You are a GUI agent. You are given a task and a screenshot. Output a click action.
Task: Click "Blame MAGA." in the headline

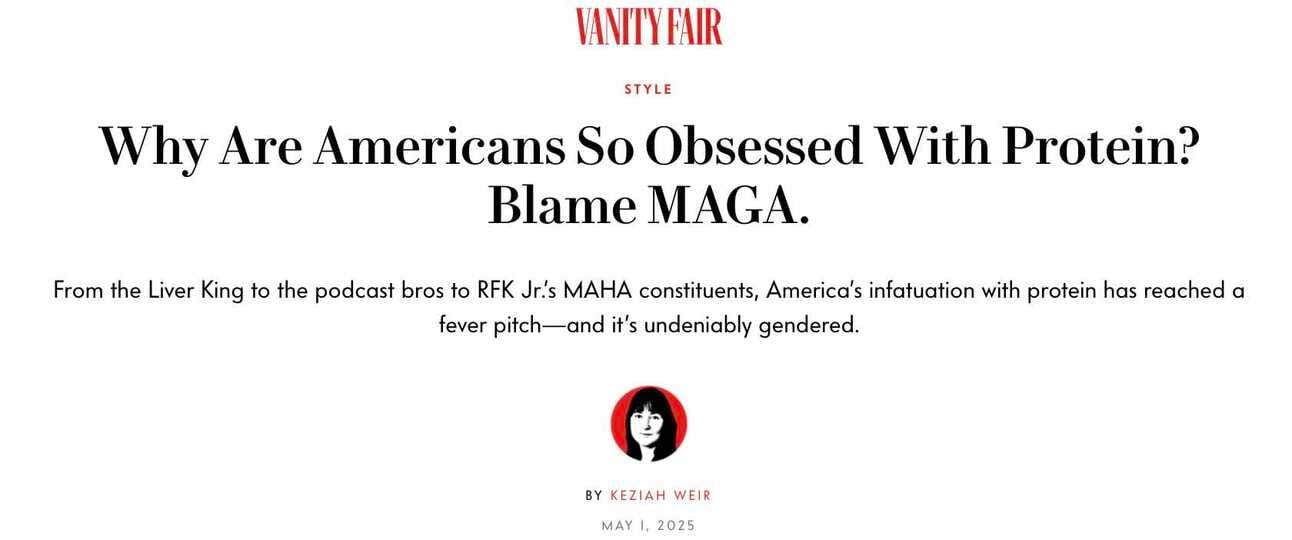(648, 206)
